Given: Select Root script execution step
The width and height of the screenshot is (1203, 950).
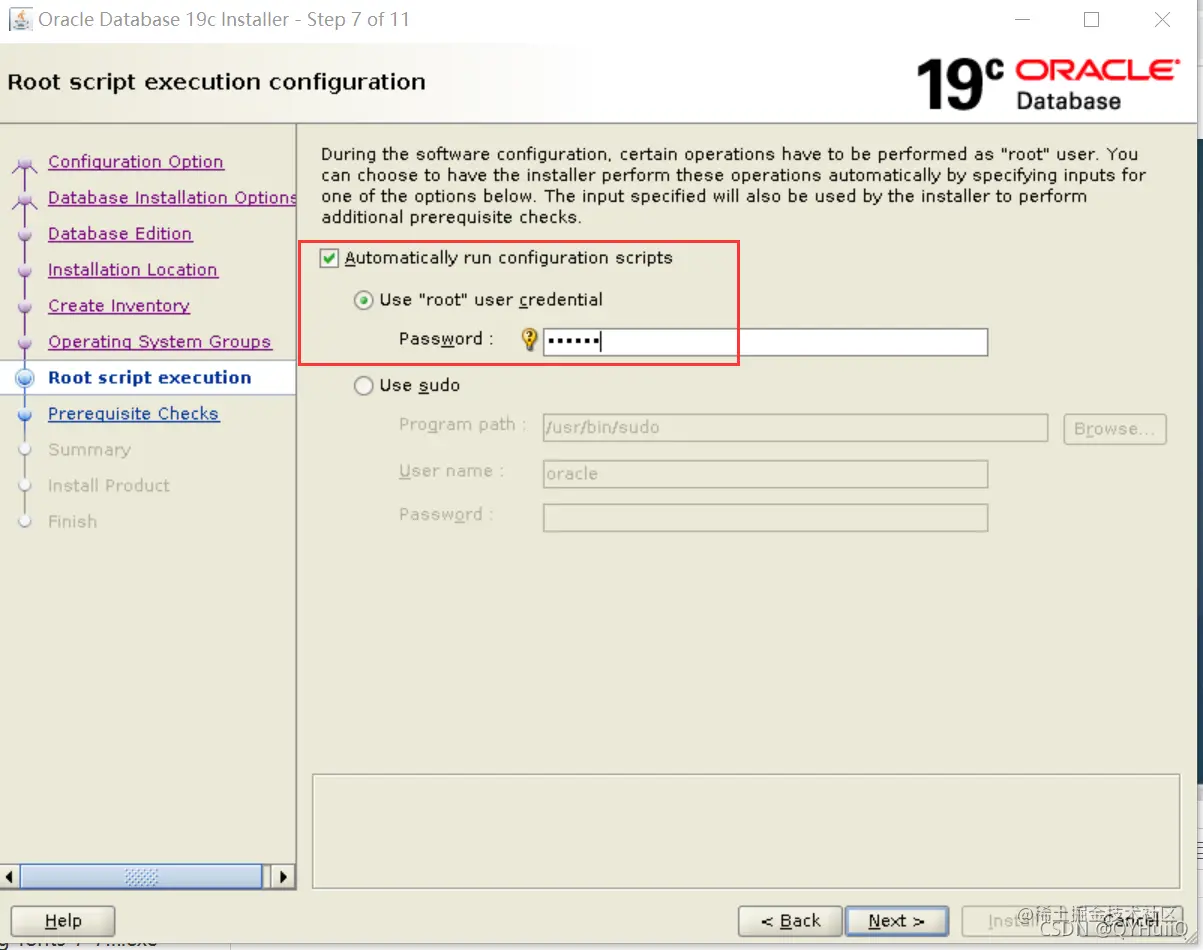Looking at the screenshot, I should coord(150,378).
